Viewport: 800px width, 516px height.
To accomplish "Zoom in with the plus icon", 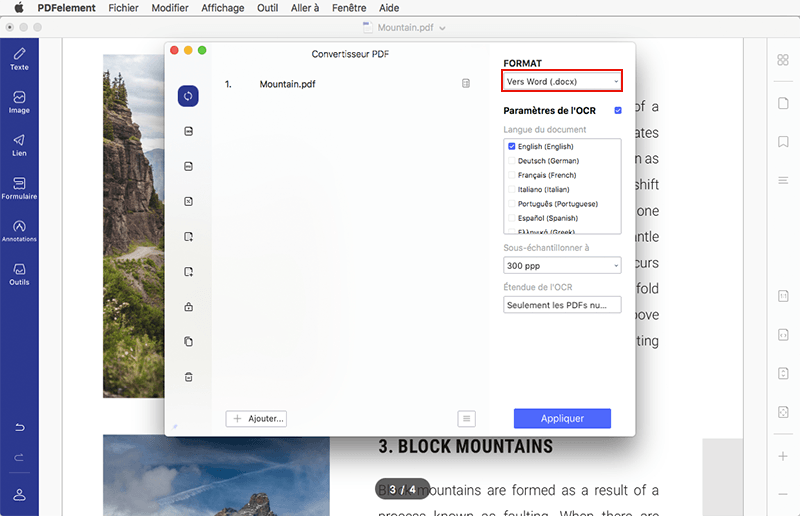I will click(783, 456).
